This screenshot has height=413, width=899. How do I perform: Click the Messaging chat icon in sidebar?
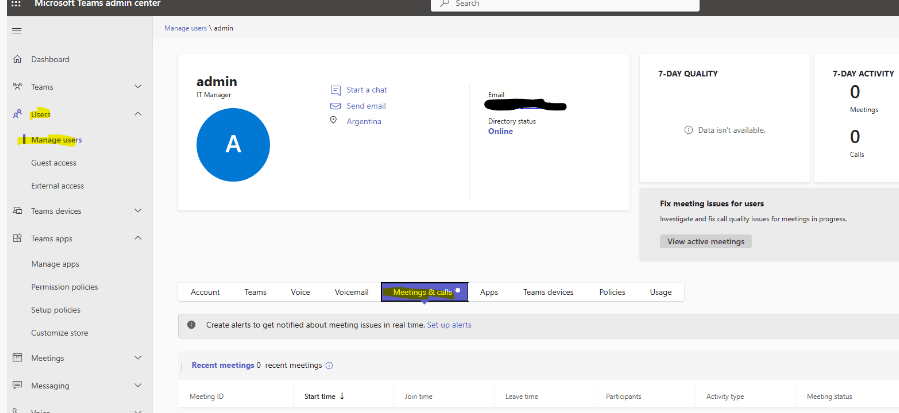click(18, 385)
